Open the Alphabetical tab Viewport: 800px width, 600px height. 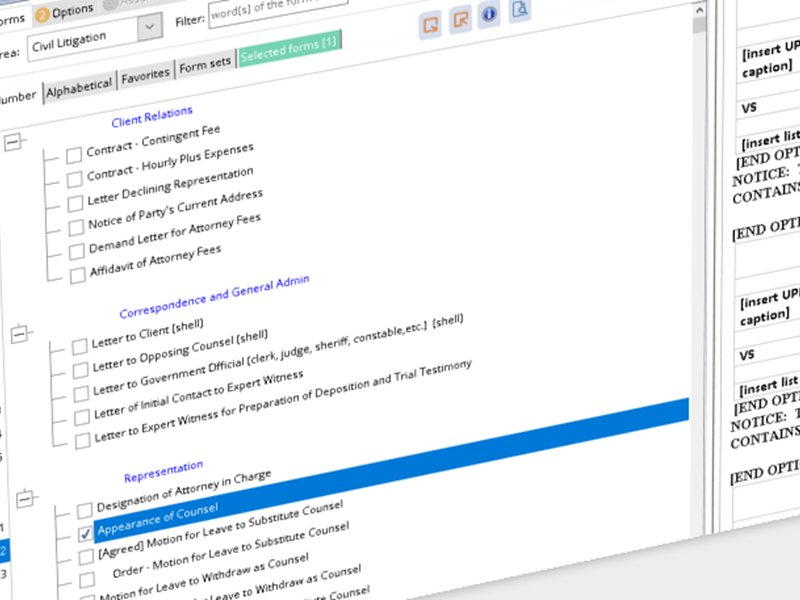(x=79, y=89)
